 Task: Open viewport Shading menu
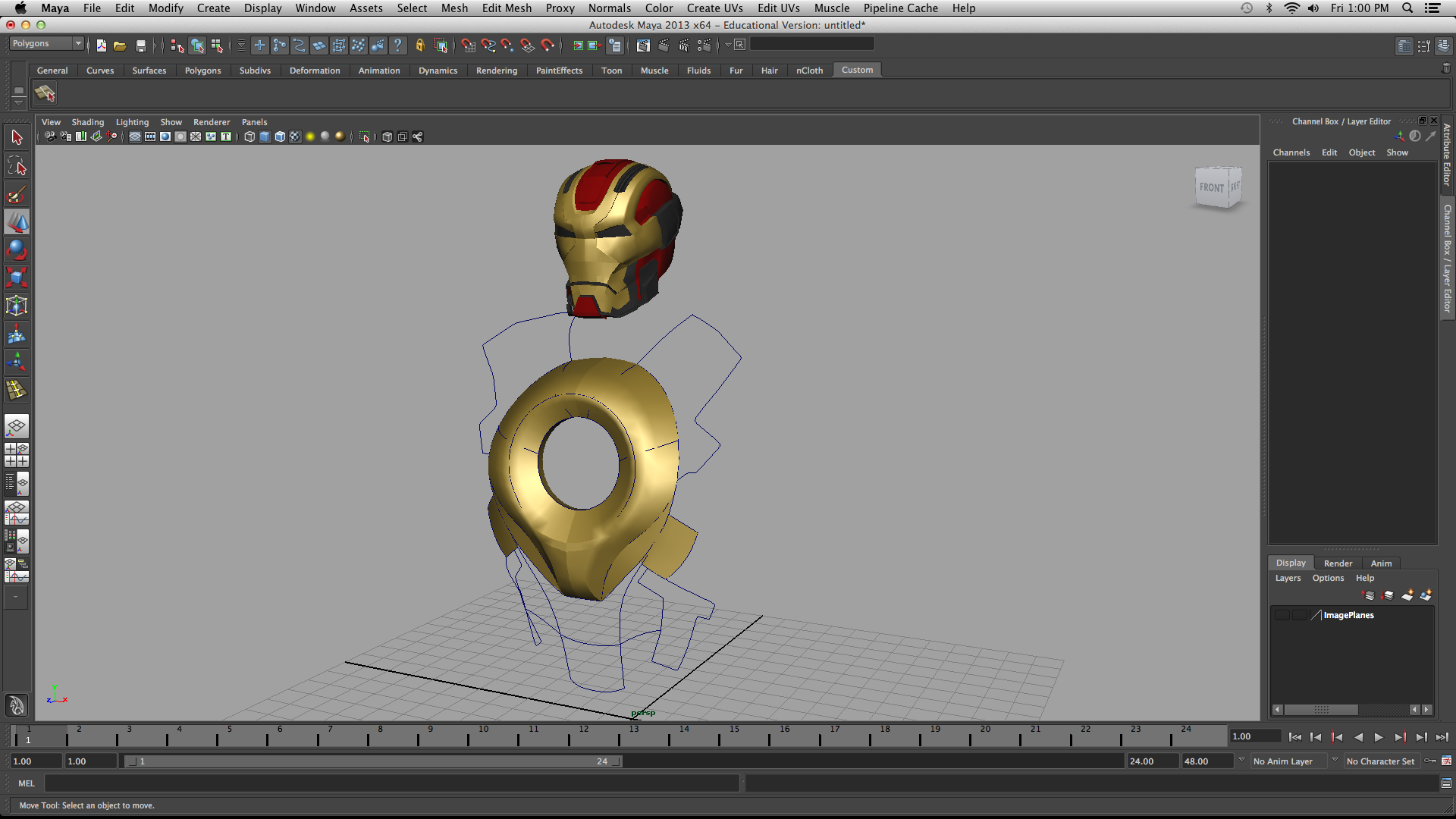pyautogui.click(x=88, y=122)
